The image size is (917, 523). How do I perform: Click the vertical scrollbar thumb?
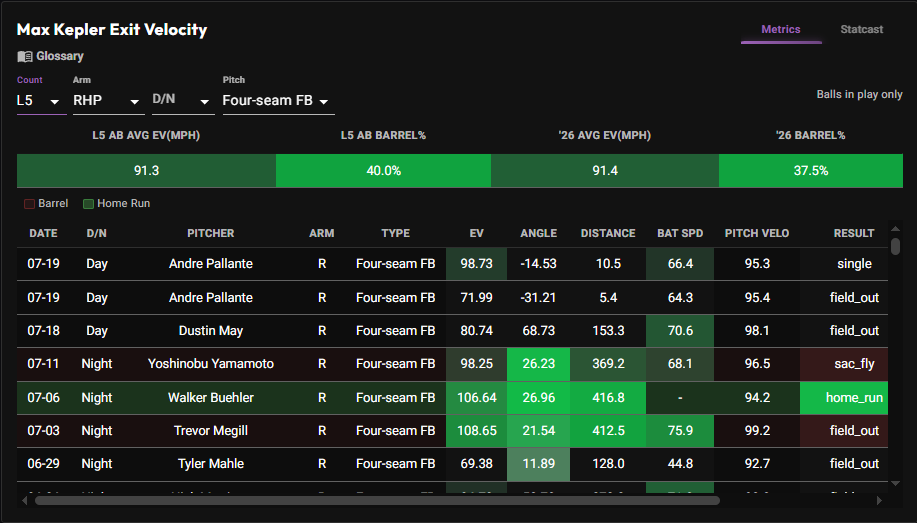pos(895,246)
